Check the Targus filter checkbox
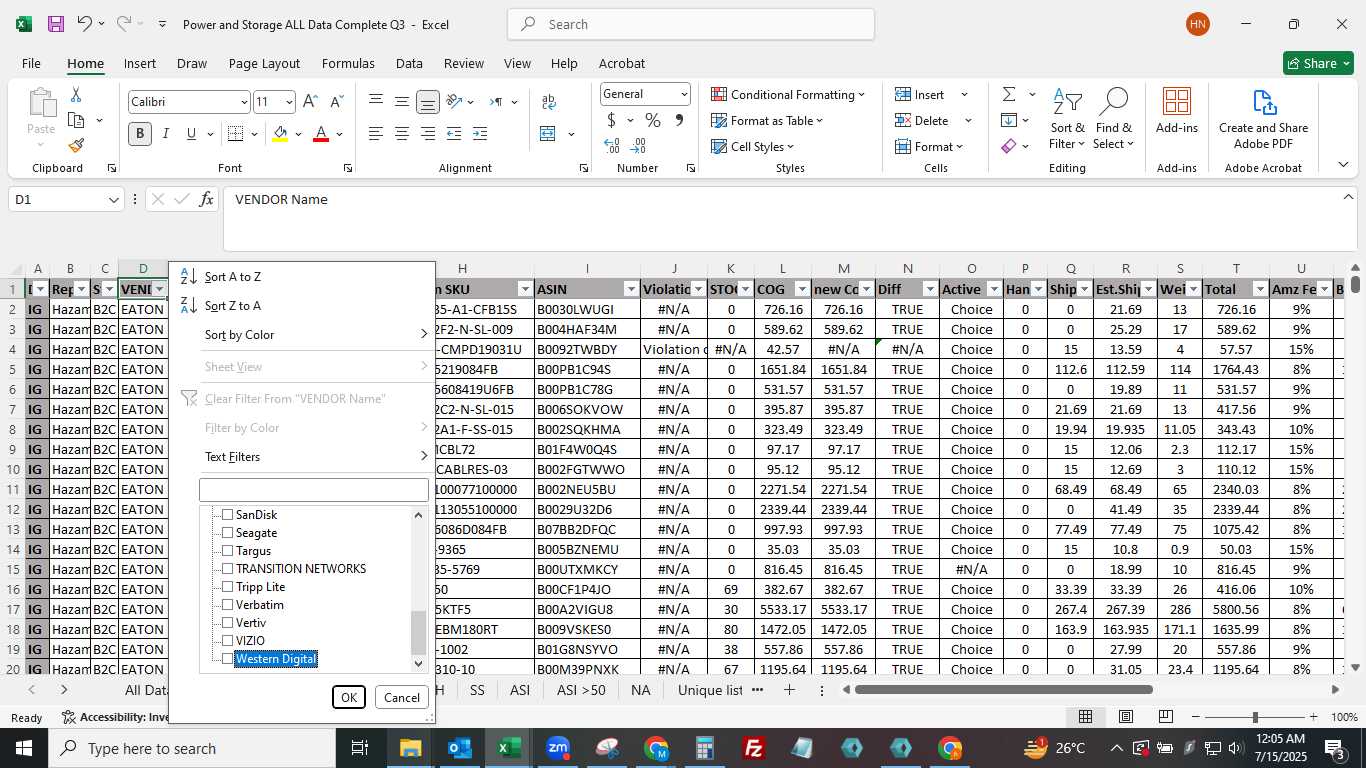Screen dimensions: 1366x768 click(227, 551)
